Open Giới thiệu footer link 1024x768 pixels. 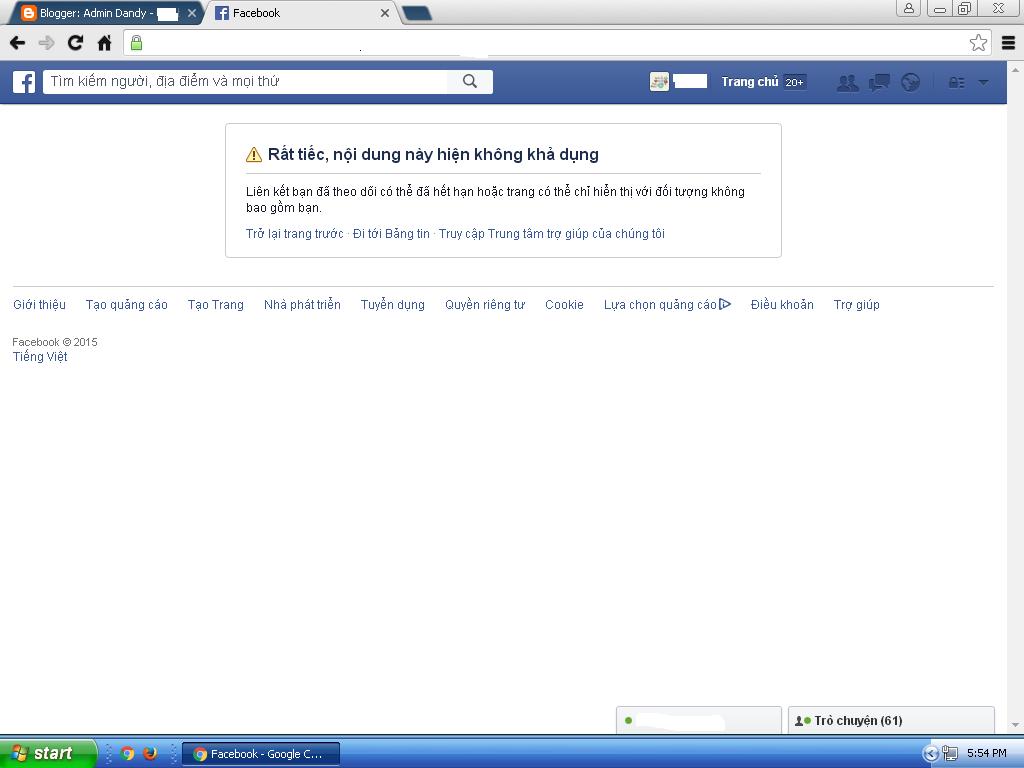tap(39, 305)
